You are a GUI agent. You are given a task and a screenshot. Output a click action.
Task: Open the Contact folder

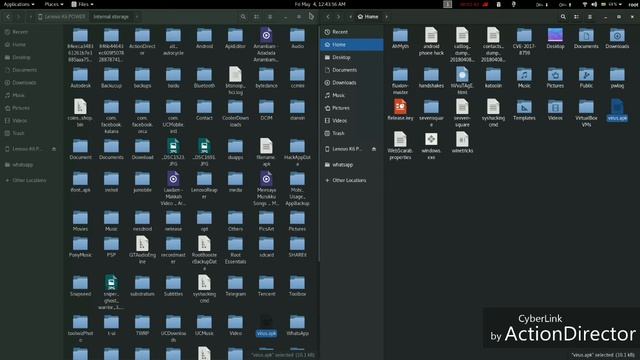coord(204,110)
